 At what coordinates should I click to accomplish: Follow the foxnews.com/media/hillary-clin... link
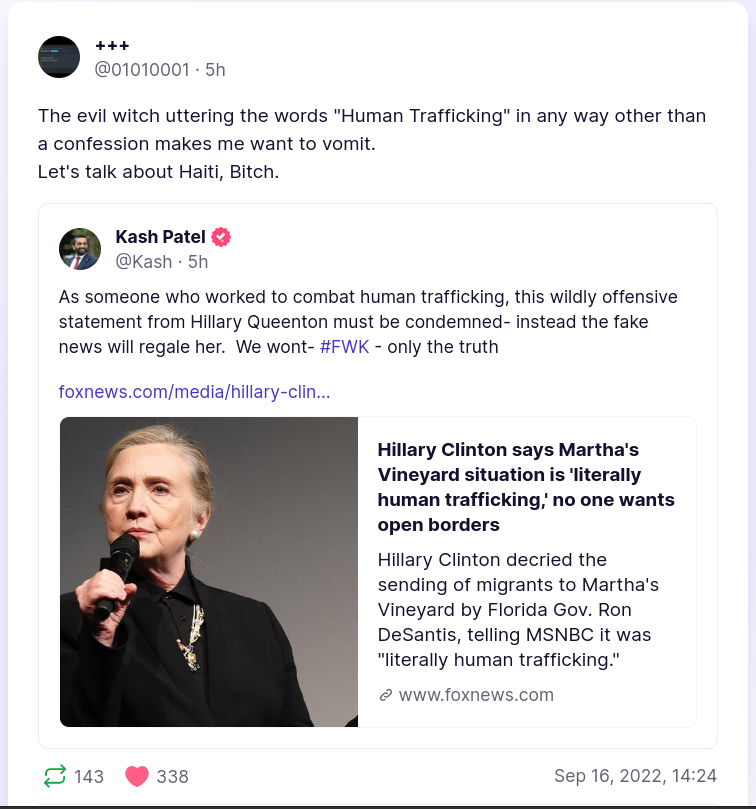point(194,391)
